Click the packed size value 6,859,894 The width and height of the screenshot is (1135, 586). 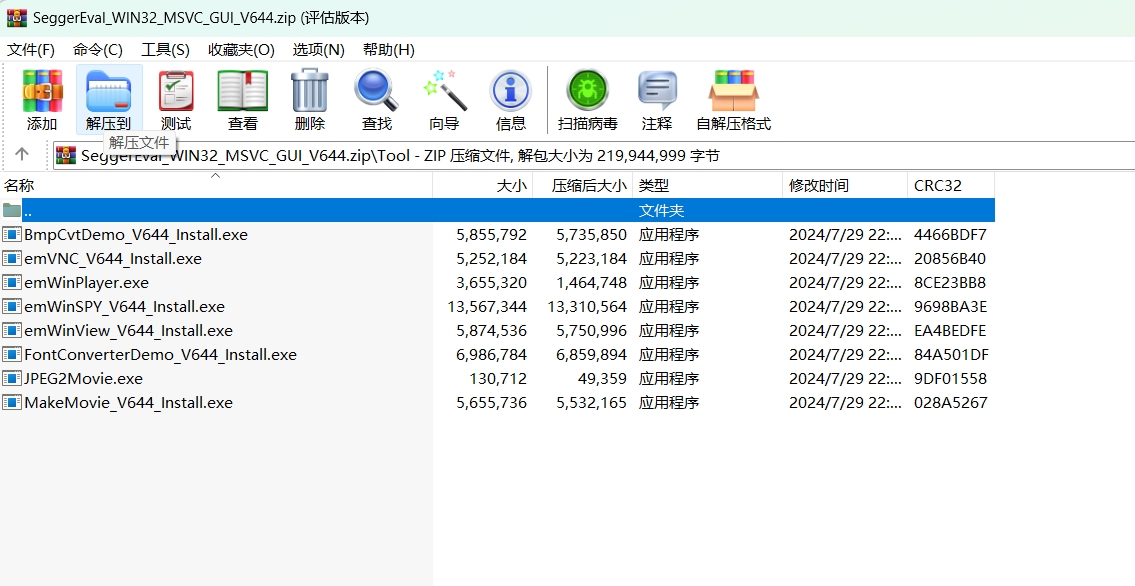(591, 354)
